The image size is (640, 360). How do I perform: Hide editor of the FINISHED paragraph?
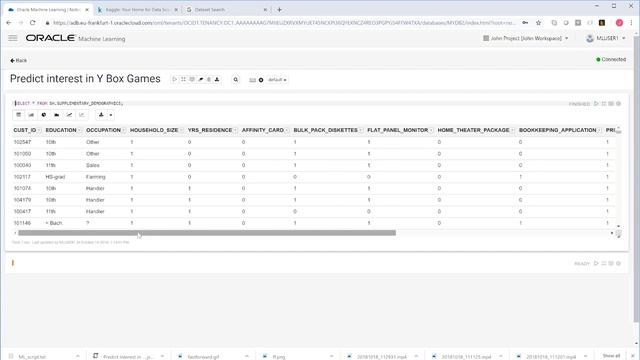point(604,104)
